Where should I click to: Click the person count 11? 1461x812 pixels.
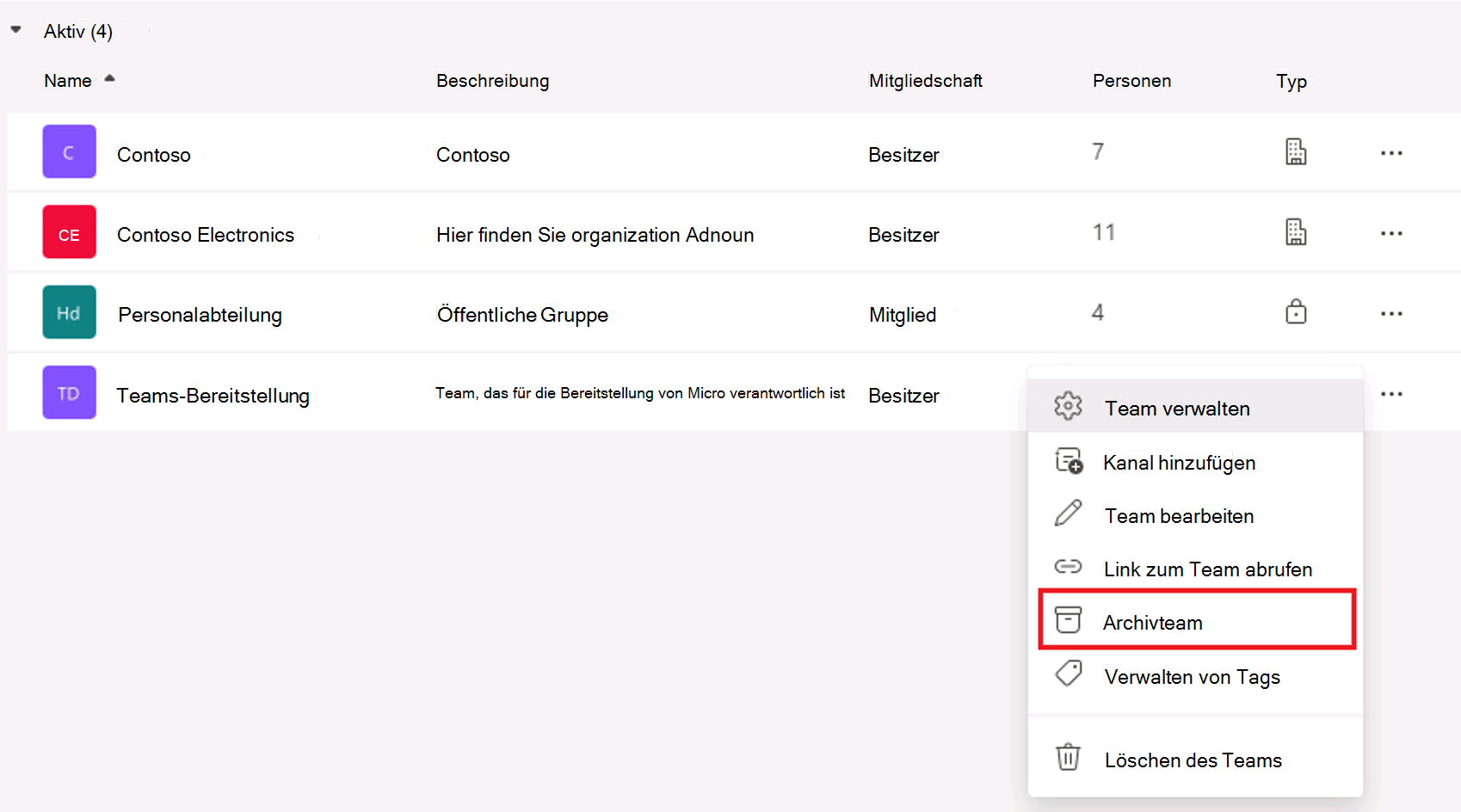coord(1104,232)
